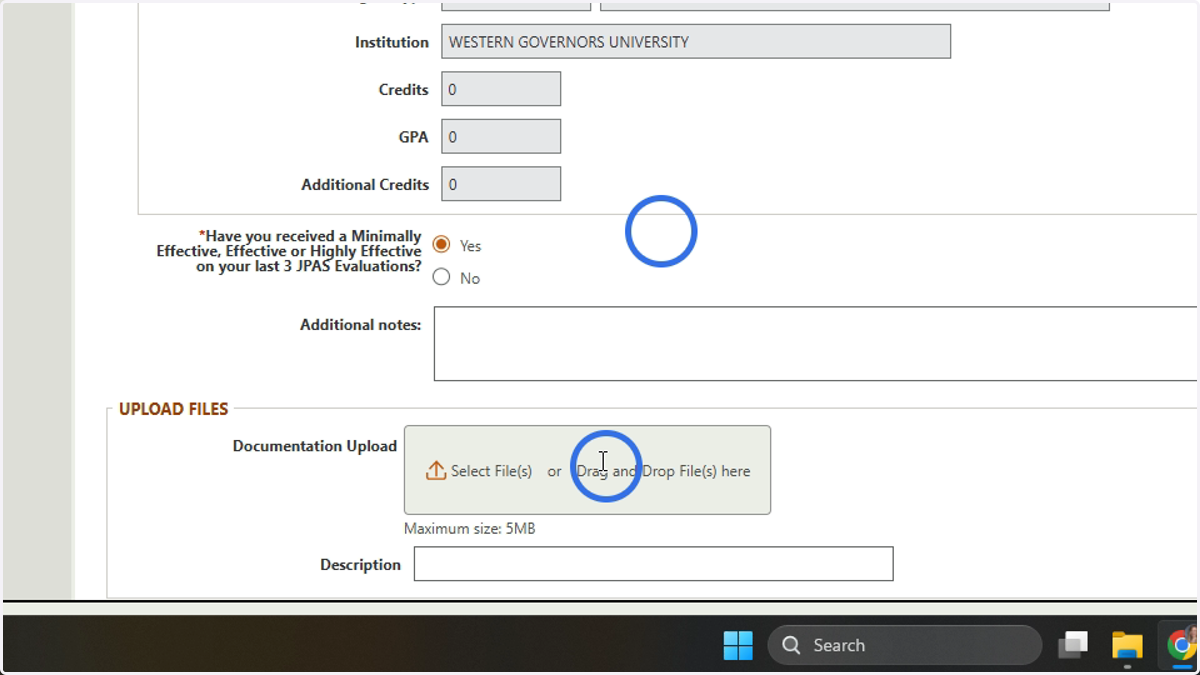Click the UPLOAD FILES section heading
The image size is (1200, 675).
point(174,409)
